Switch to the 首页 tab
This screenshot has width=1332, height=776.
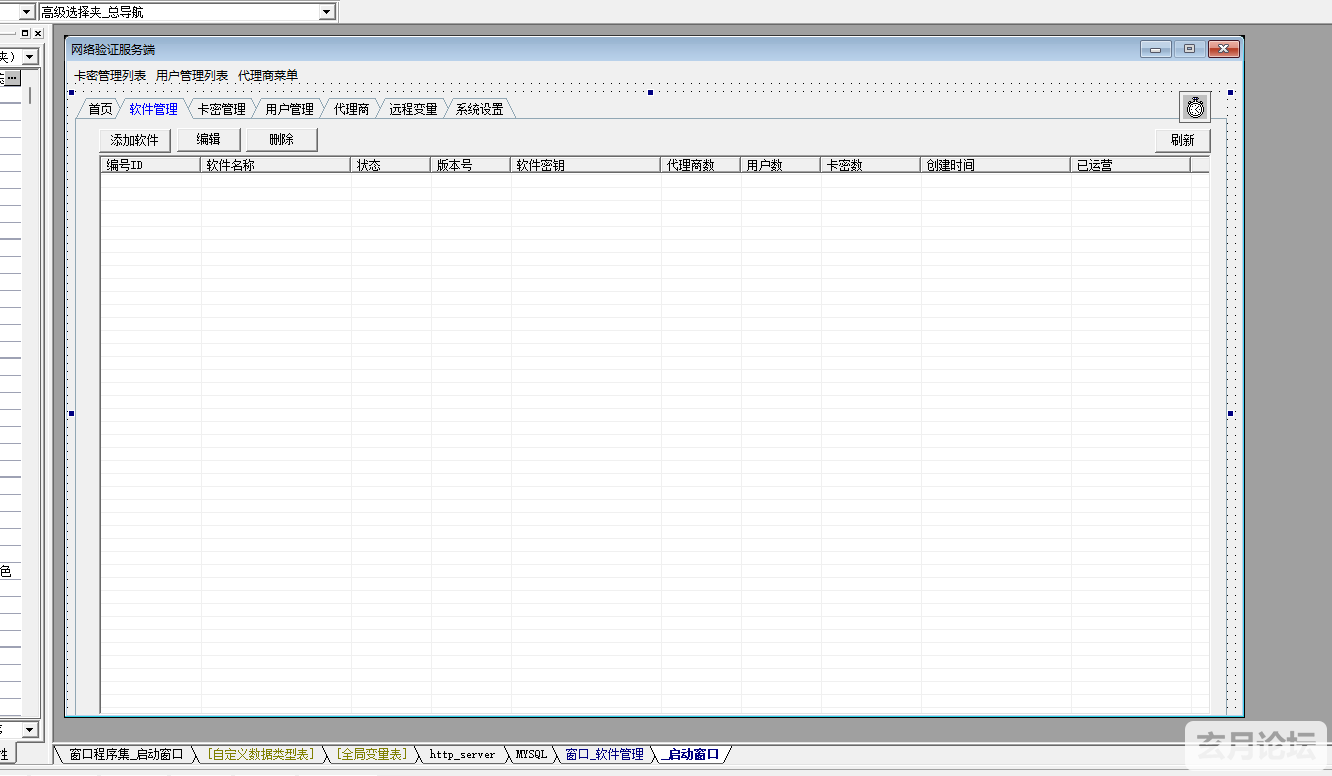click(x=100, y=109)
